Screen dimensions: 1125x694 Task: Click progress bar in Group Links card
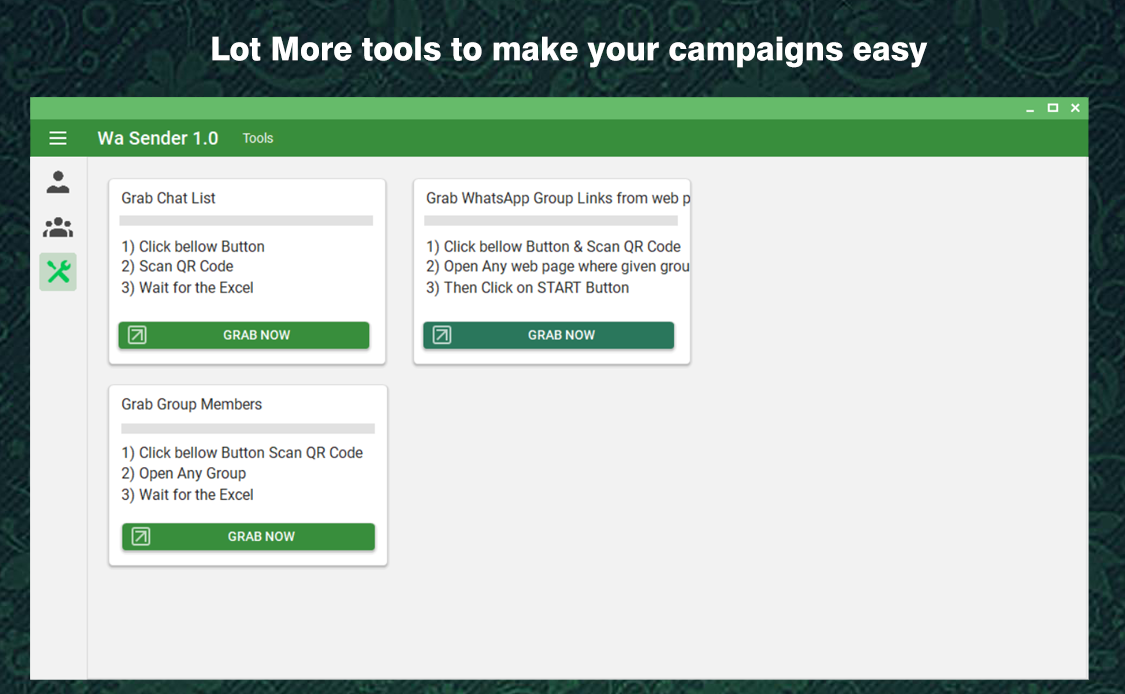pos(551,221)
